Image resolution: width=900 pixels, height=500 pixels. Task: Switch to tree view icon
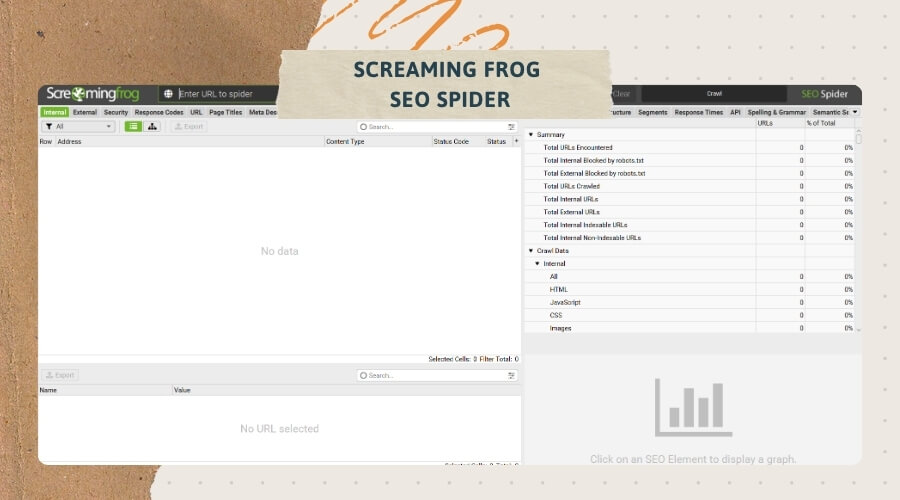coord(152,126)
